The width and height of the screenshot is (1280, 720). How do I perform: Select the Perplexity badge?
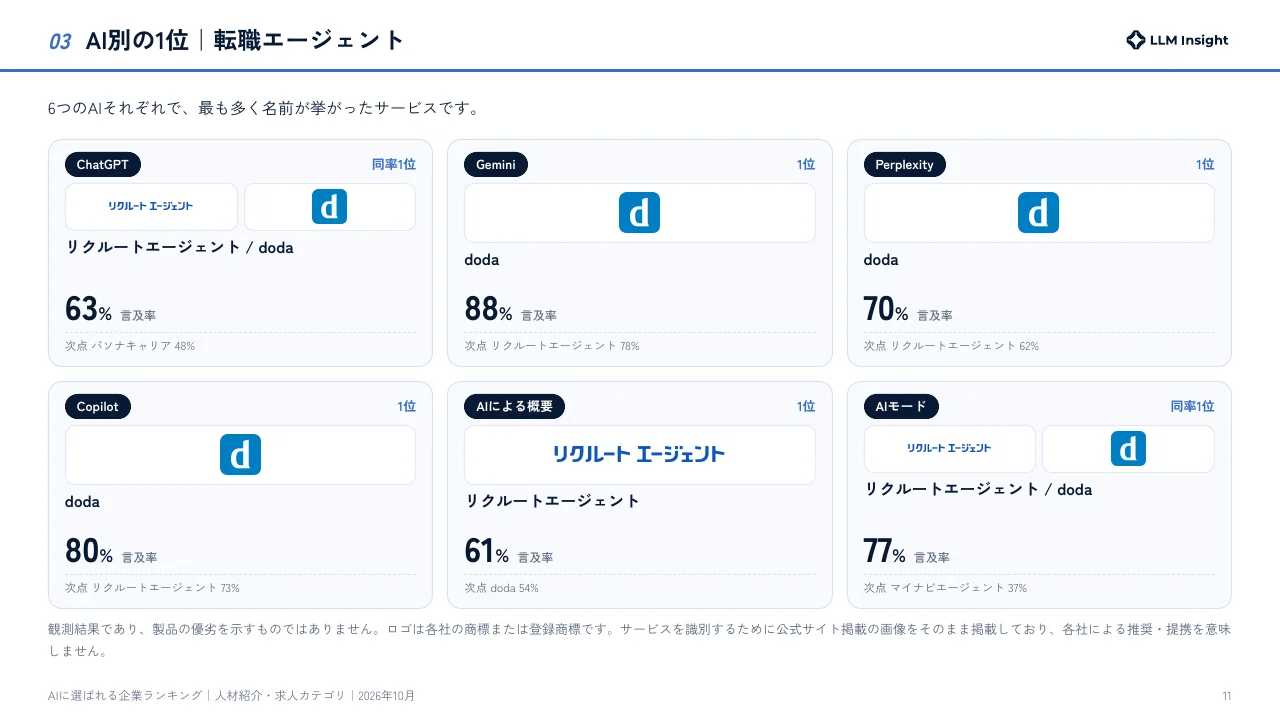(x=904, y=165)
